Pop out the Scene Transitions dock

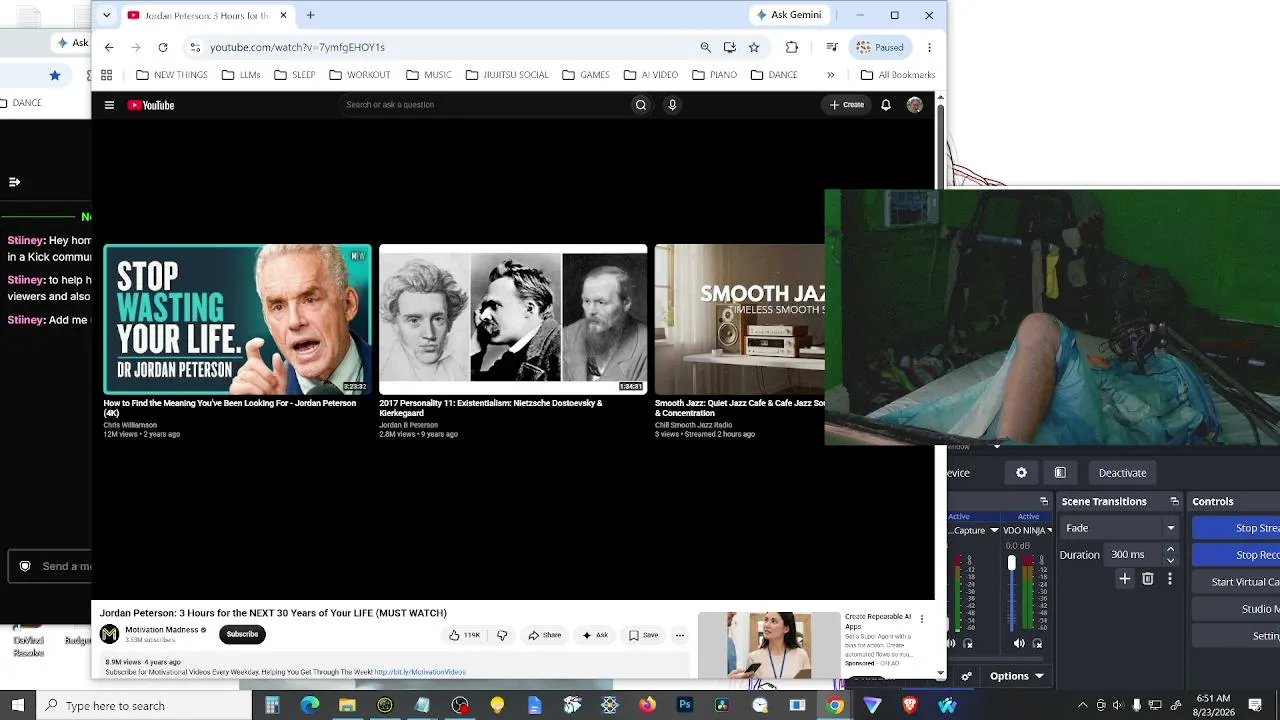(1174, 501)
